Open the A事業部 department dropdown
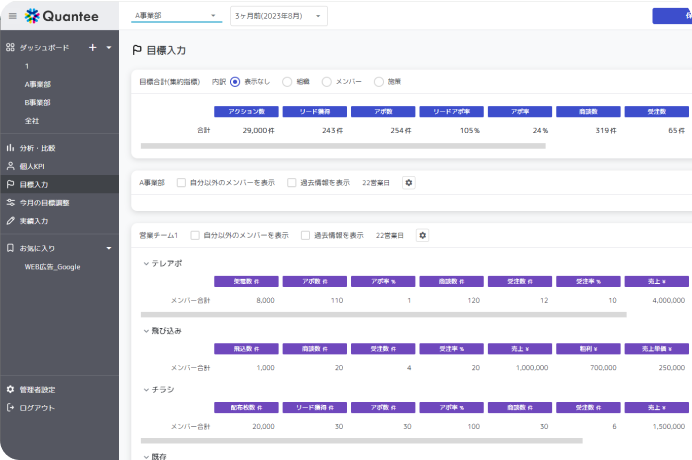This screenshot has height=460, width=692. 176,17
